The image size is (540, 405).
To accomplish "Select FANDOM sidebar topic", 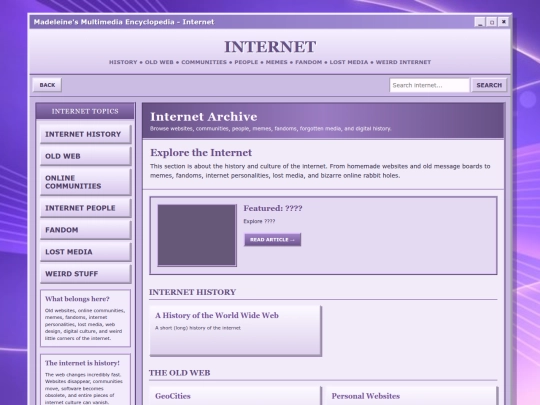I will tap(86, 230).
